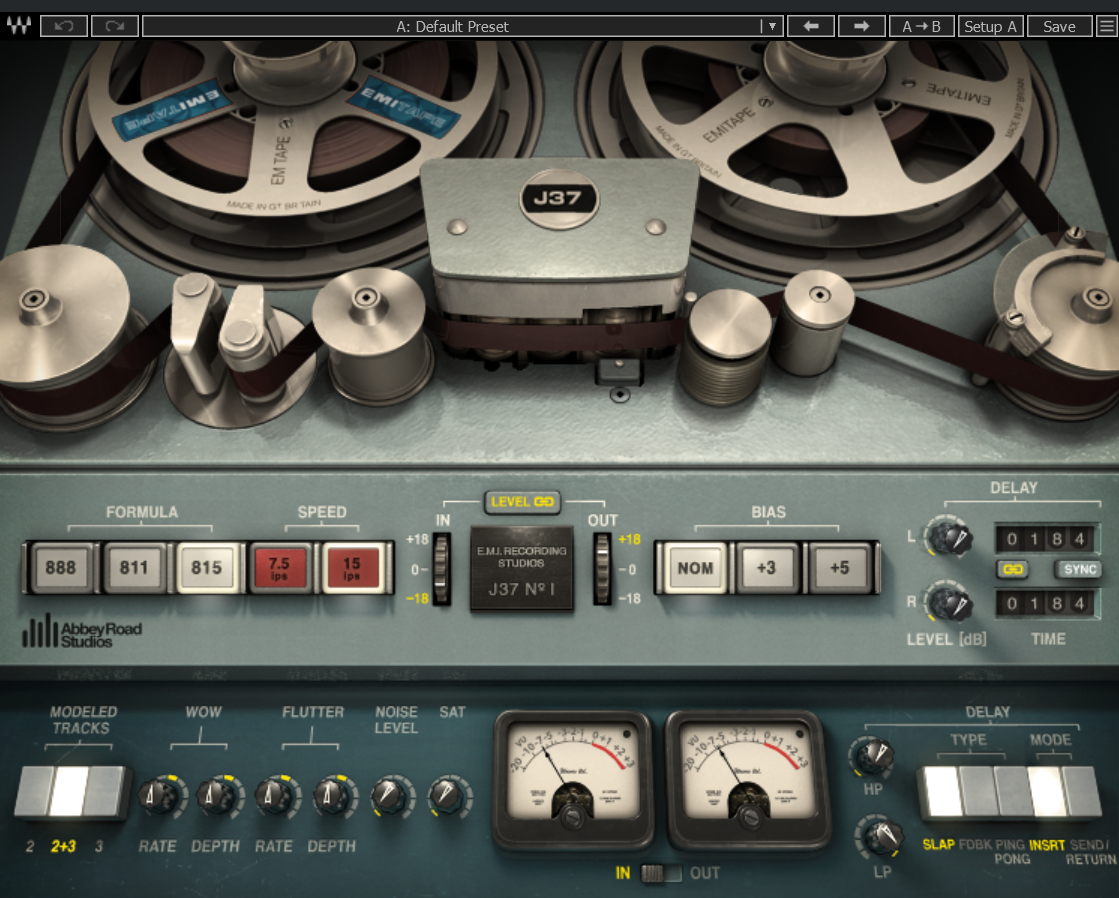
Task: Toggle the VU meter IN/OUT switch
Action: point(661,873)
